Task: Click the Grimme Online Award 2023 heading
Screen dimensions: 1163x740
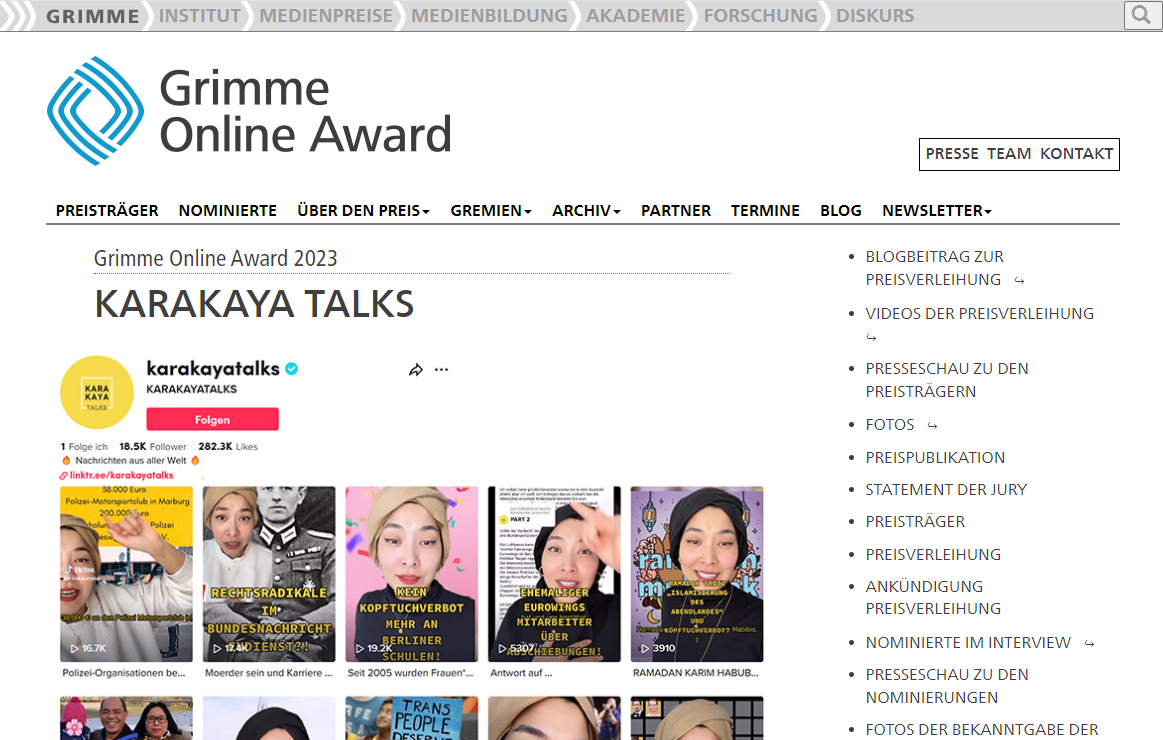Action: click(215, 258)
